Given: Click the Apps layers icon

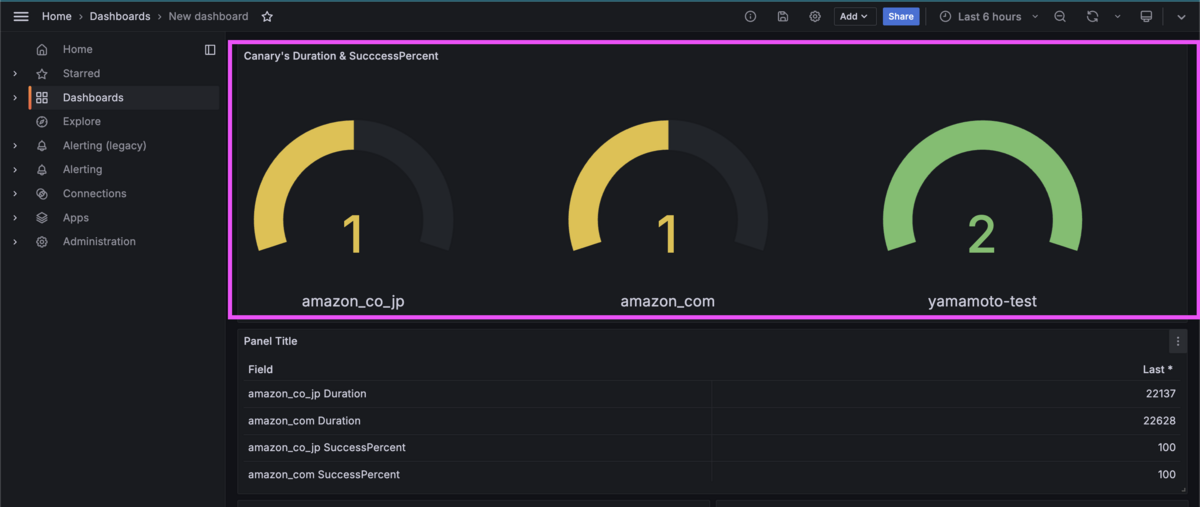Looking at the screenshot, I should pos(42,217).
